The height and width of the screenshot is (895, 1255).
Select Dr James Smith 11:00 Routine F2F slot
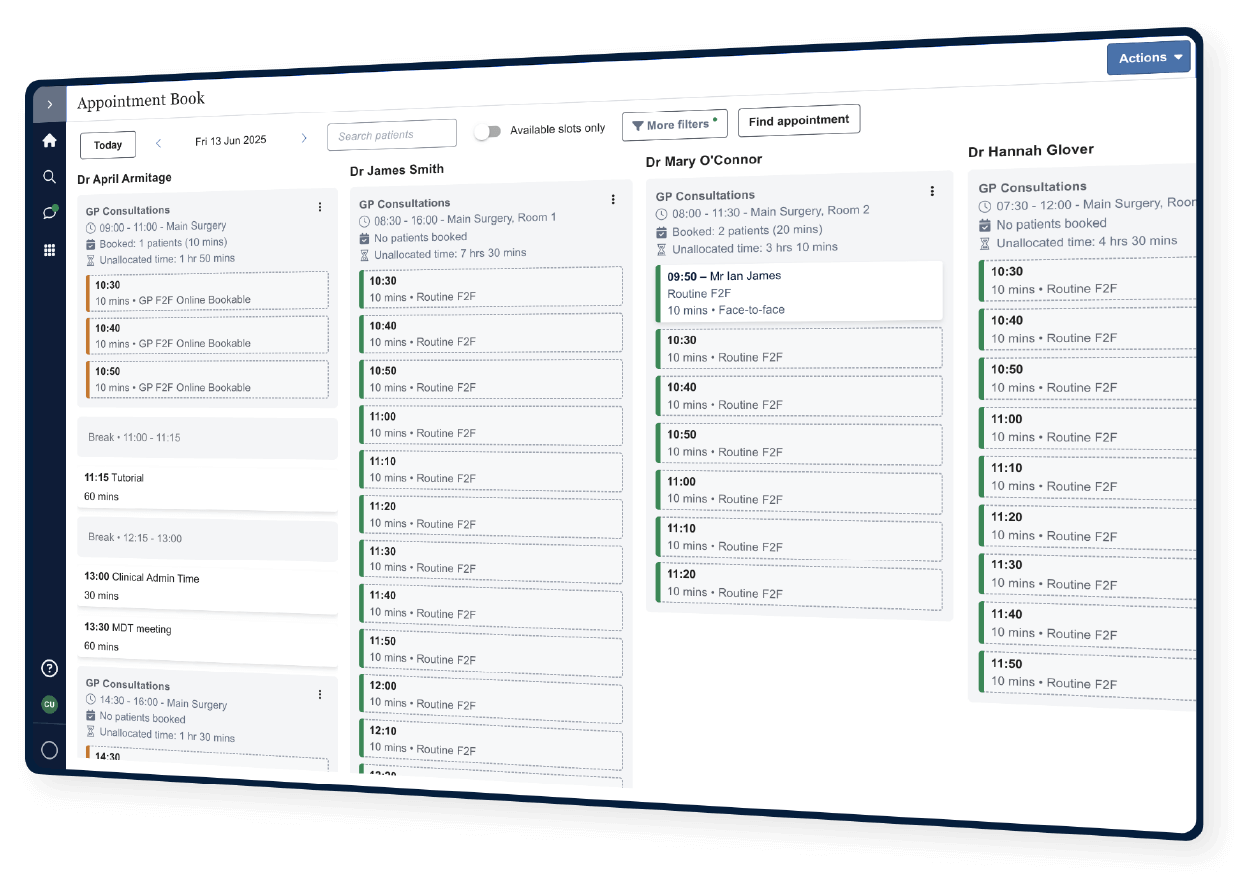[x=490, y=425]
